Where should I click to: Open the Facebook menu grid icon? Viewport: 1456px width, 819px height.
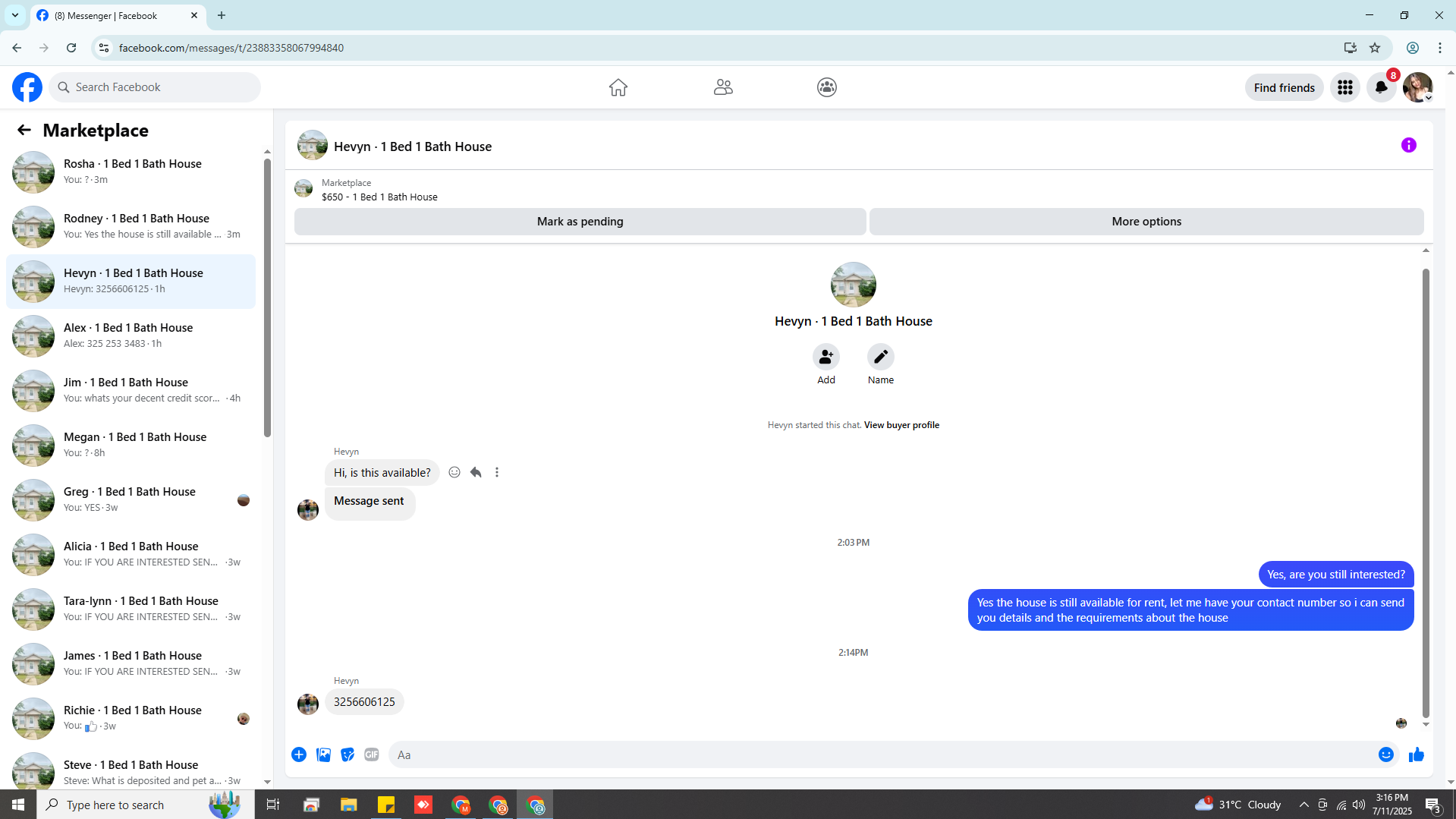pos(1345,87)
